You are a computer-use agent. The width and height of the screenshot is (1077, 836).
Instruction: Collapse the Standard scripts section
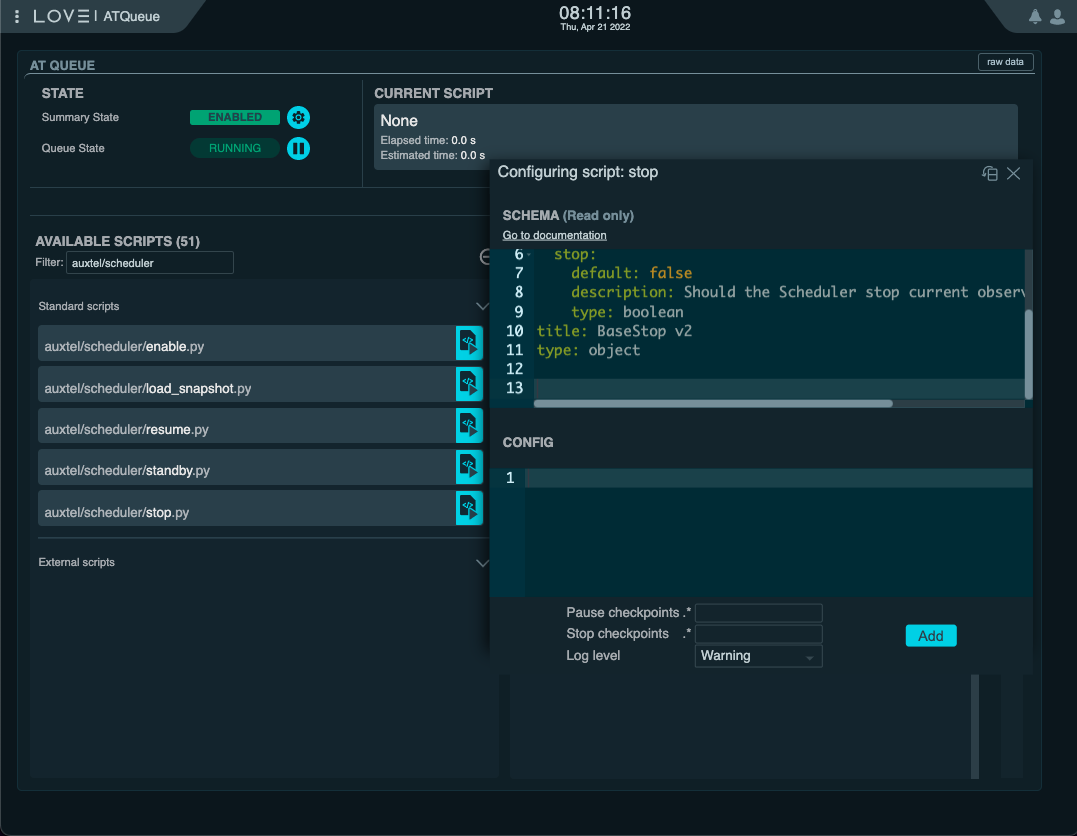click(483, 306)
